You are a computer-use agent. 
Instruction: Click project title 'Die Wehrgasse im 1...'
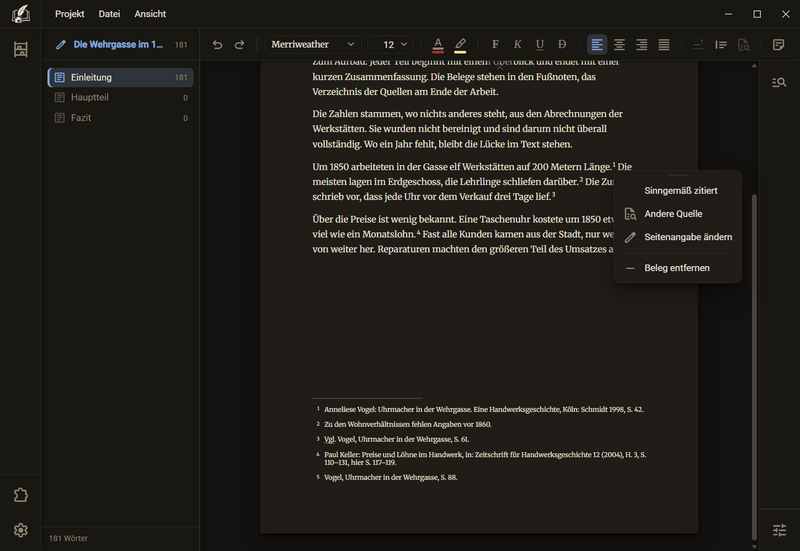118,44
